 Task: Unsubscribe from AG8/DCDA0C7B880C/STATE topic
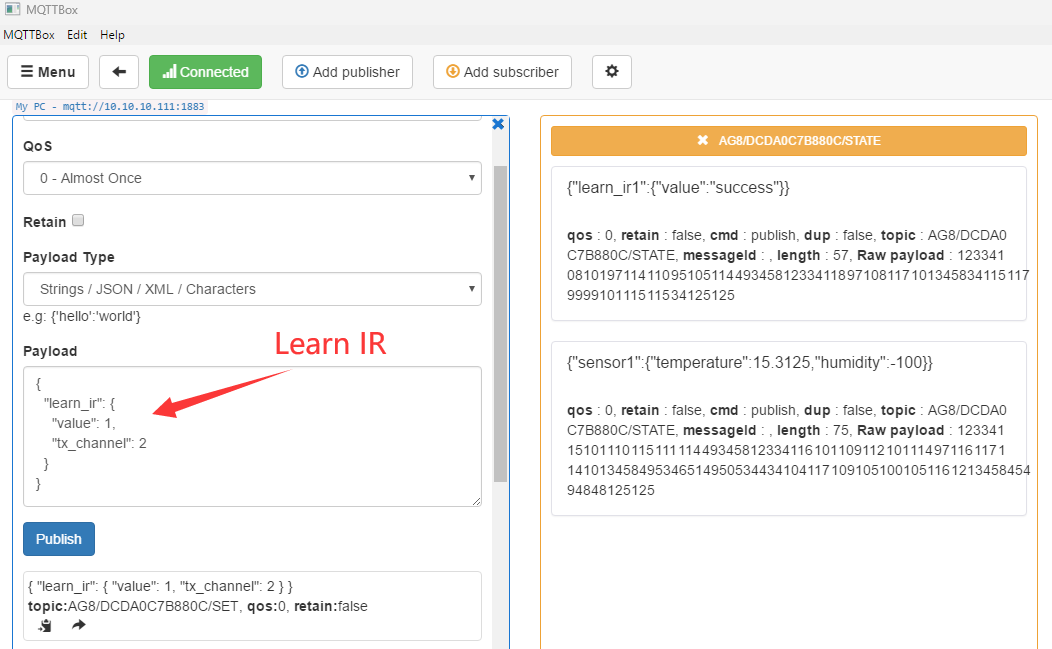tap(703, 141)
